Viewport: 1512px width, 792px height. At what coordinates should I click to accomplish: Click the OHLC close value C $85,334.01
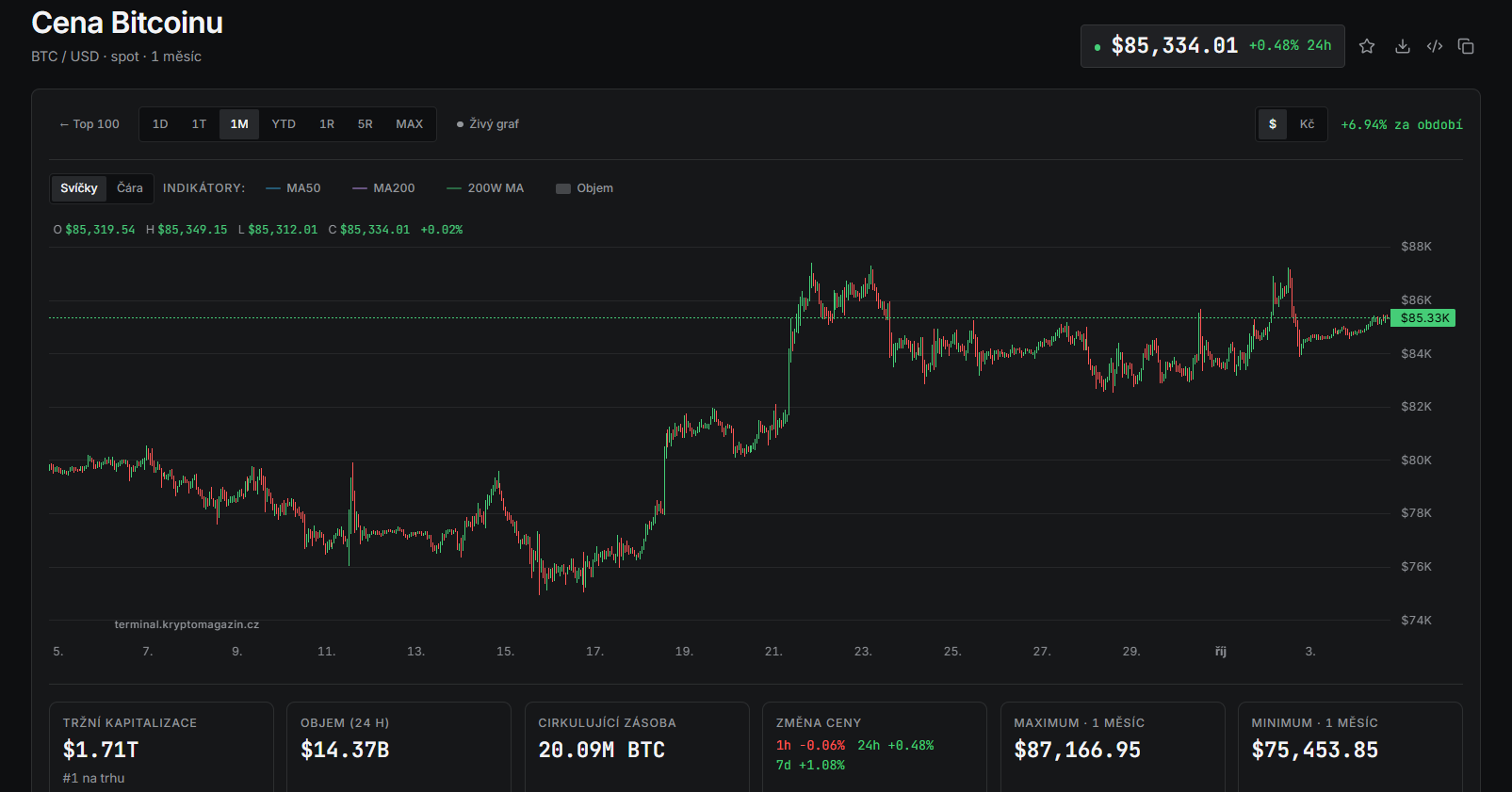pos(369,230)
